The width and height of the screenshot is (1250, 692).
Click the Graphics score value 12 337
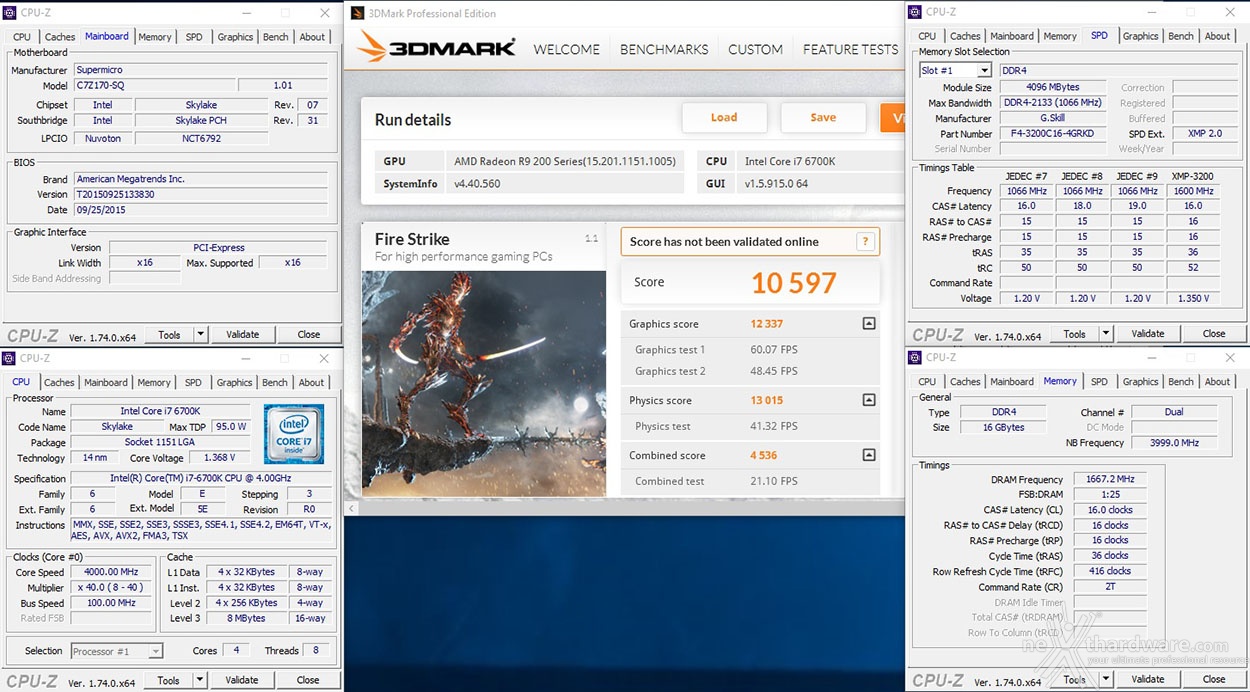click(x=767, y=324)
